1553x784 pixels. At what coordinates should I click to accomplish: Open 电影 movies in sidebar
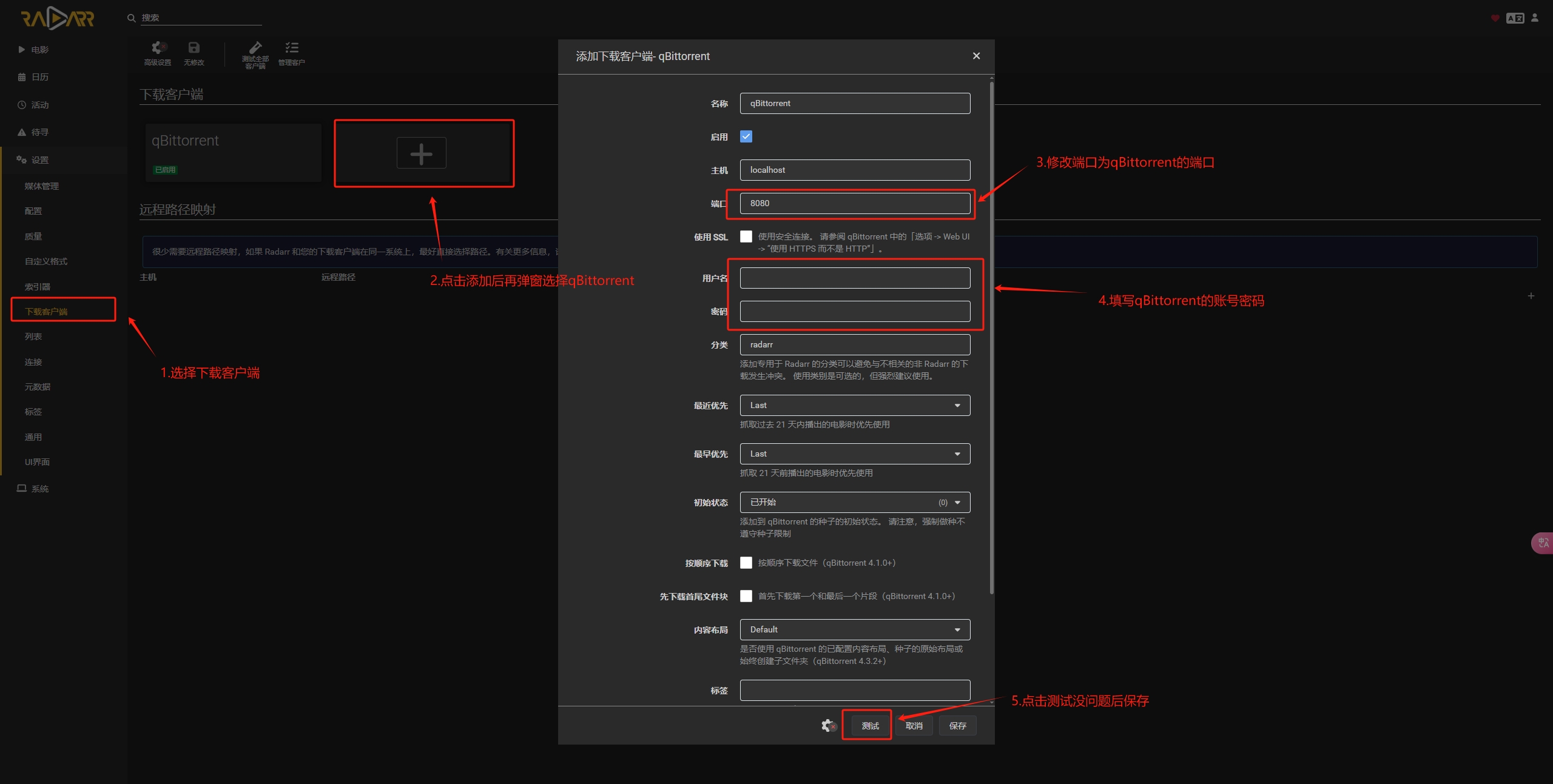(x=64, y=50)
